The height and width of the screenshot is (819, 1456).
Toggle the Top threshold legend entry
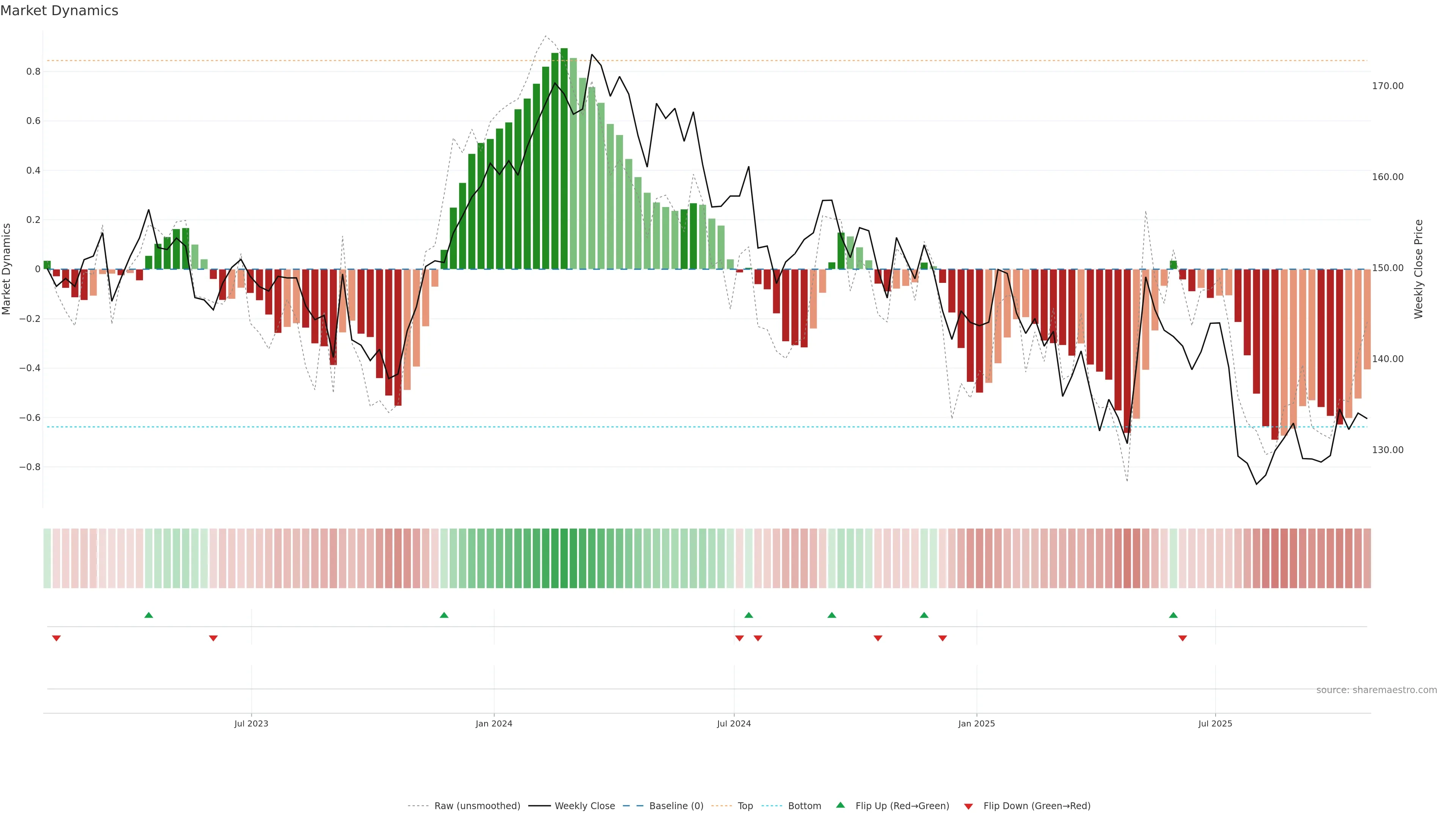click(745, 806)
